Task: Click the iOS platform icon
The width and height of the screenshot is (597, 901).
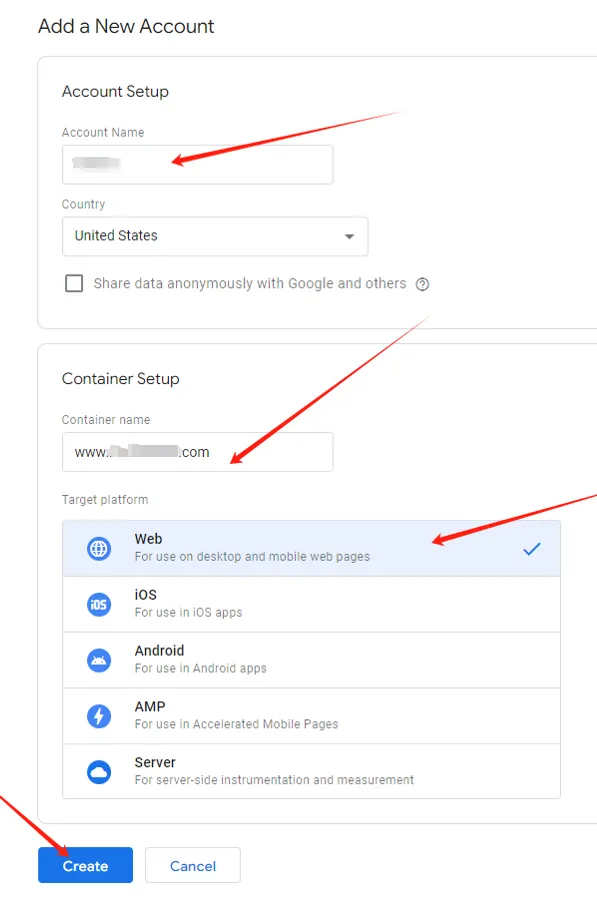Action: click(x=99, y=604)
